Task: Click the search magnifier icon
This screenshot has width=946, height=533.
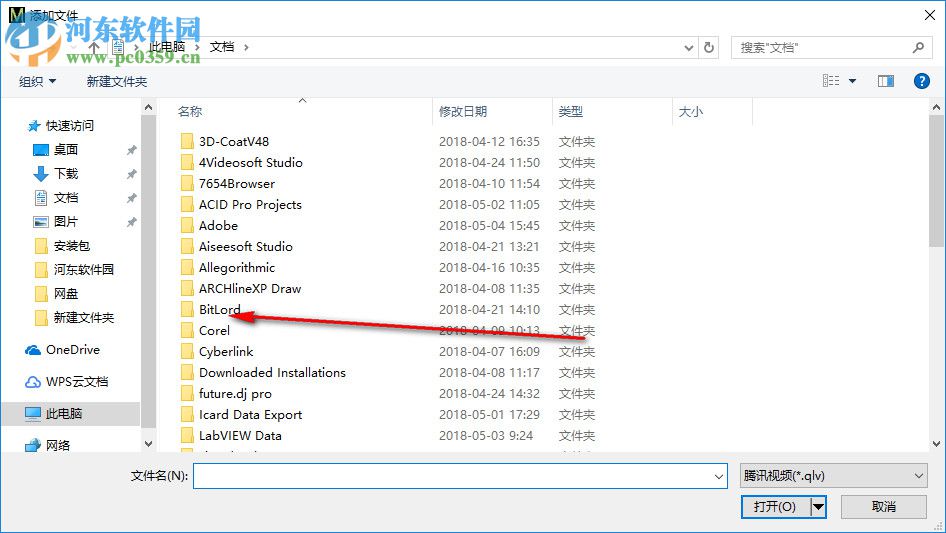Action: pos(918,47)
